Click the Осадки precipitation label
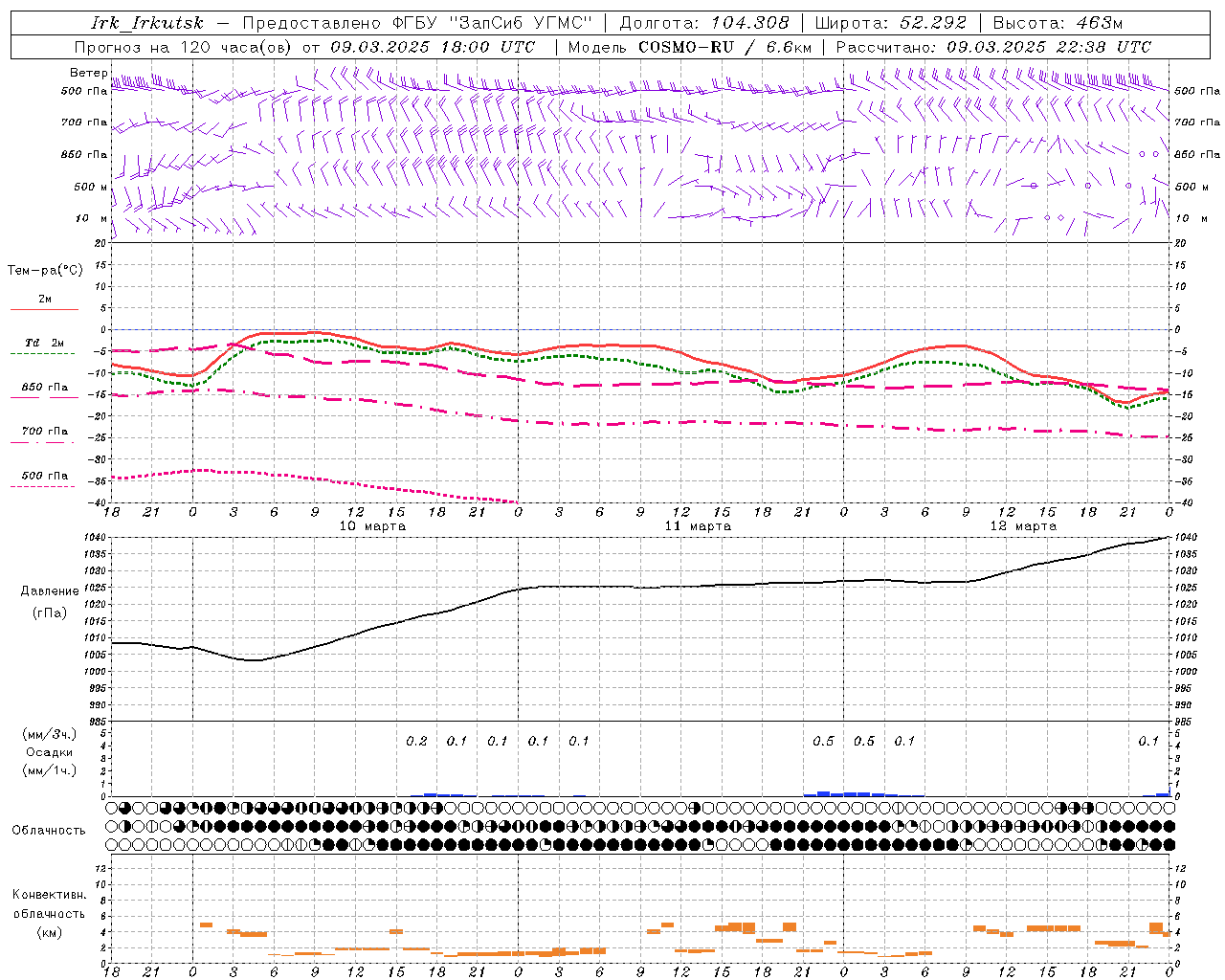The width and height of the screenshot is (1225, 980). point(50,752)
